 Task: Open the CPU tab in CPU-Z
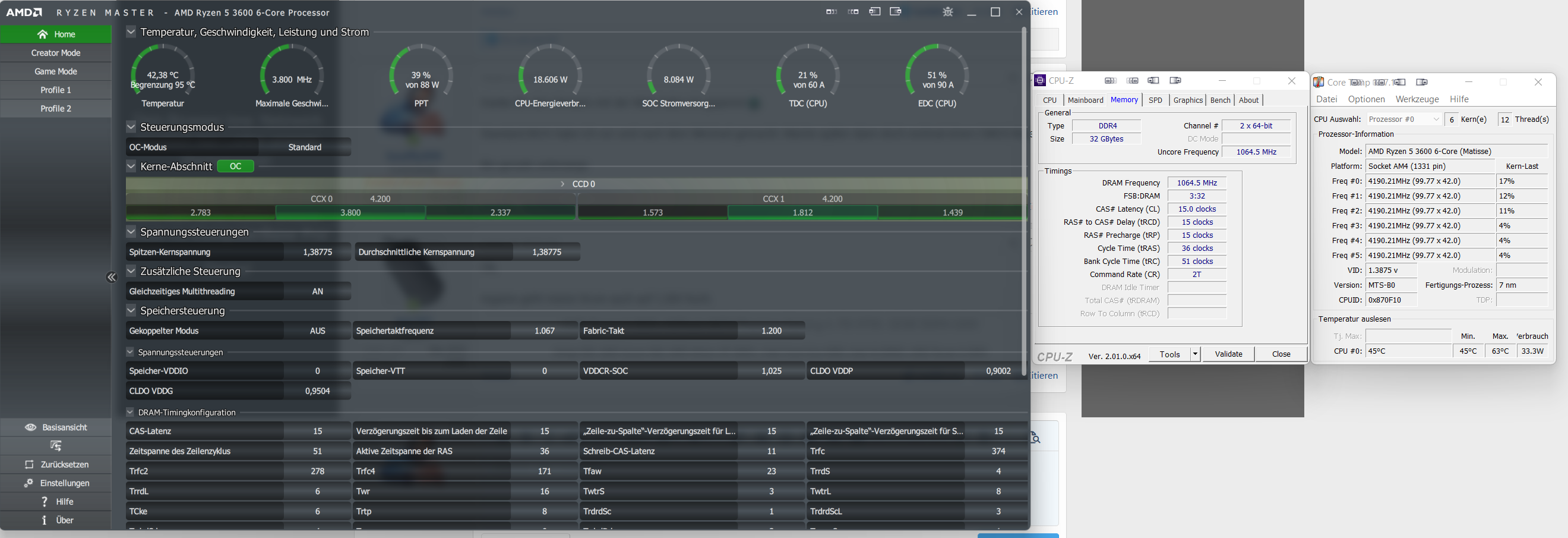tap(1049, 100)
